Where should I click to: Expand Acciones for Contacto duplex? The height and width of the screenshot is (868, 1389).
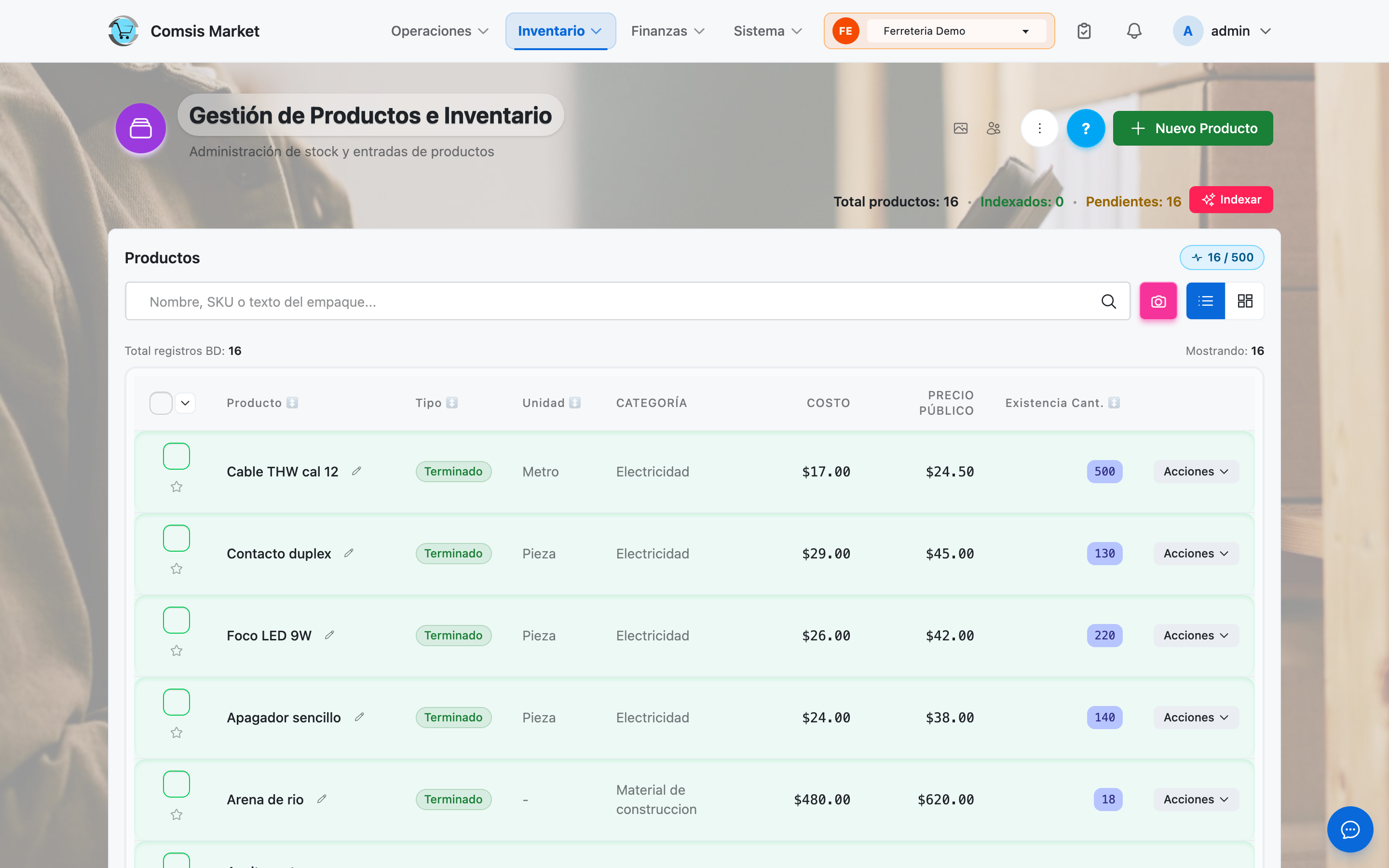(1196, 554)
